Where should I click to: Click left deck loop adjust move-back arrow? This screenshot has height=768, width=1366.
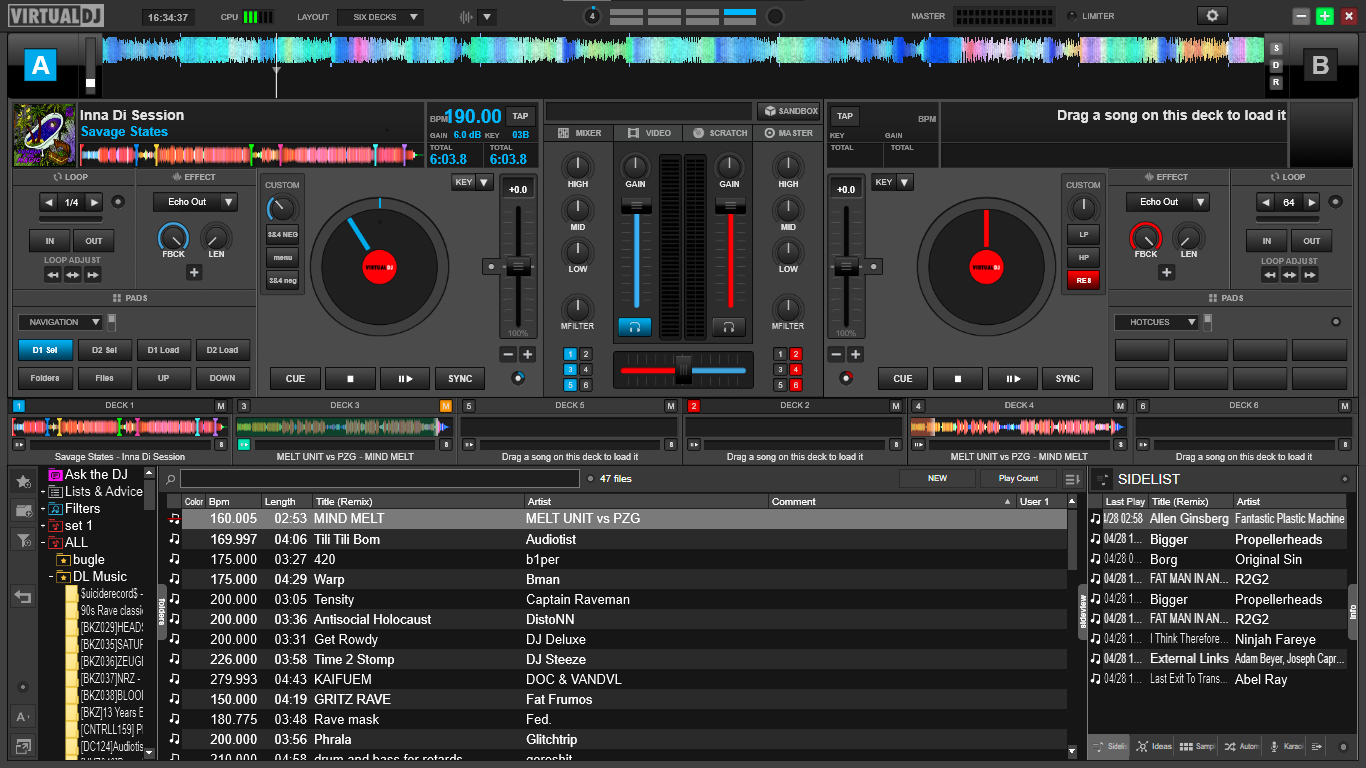pyautogui.click(x=52, y=274)
